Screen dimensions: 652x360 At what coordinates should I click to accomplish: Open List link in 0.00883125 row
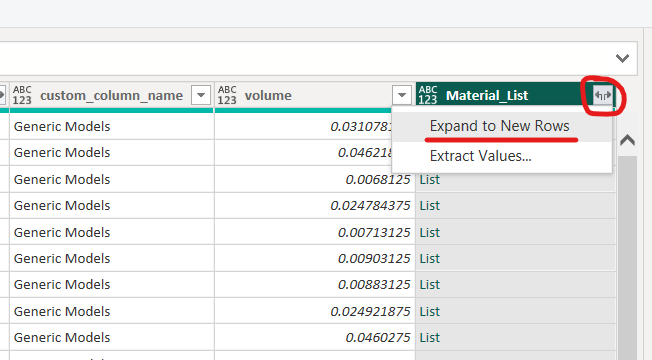[430, 285]
